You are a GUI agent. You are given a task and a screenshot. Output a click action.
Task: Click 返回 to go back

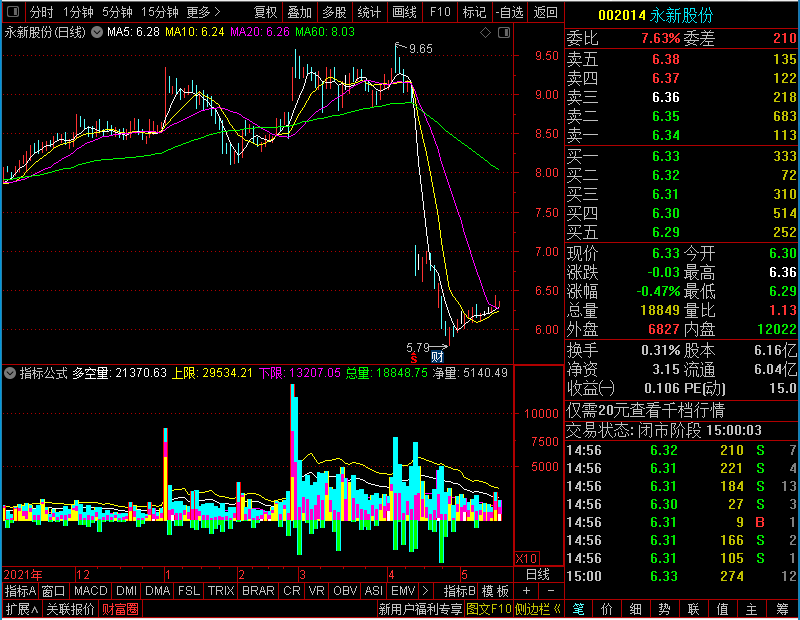point(545,12)
